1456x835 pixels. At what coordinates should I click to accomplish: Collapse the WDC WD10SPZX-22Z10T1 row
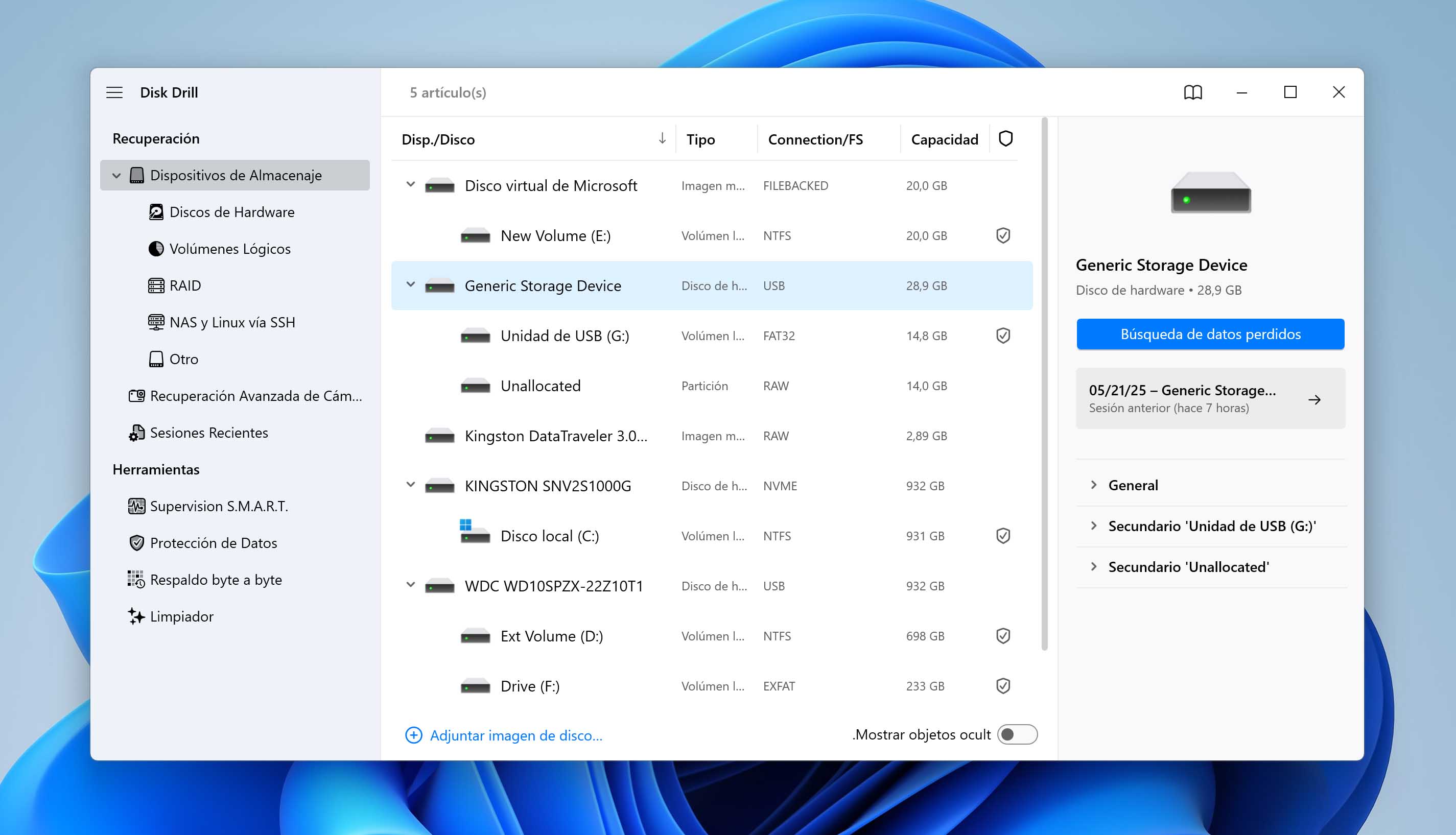click(411, 585)
